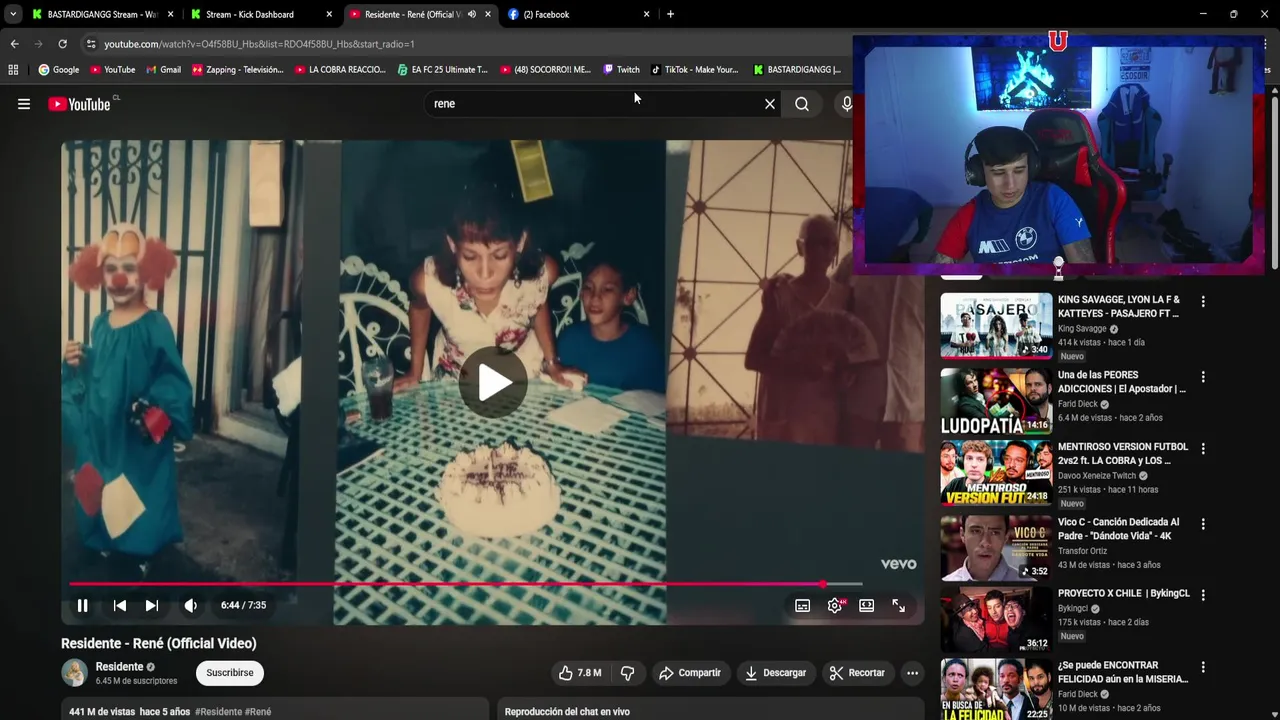Open the player settings gear
Viewport: 1280px width, 720px height.
(835, 605)
